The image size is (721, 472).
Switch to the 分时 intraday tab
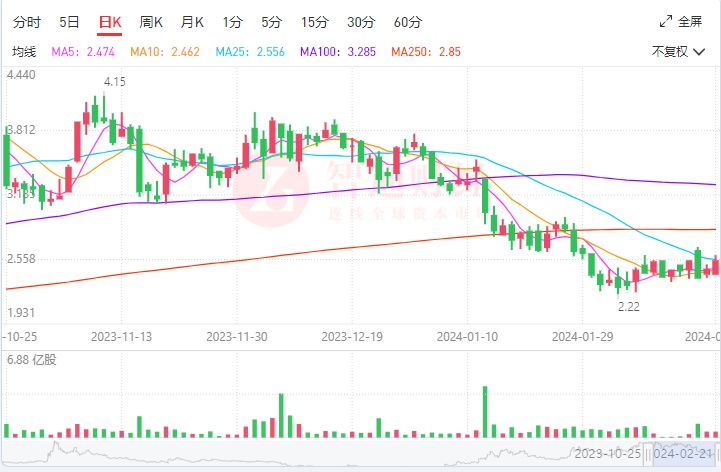click(26, 22)
